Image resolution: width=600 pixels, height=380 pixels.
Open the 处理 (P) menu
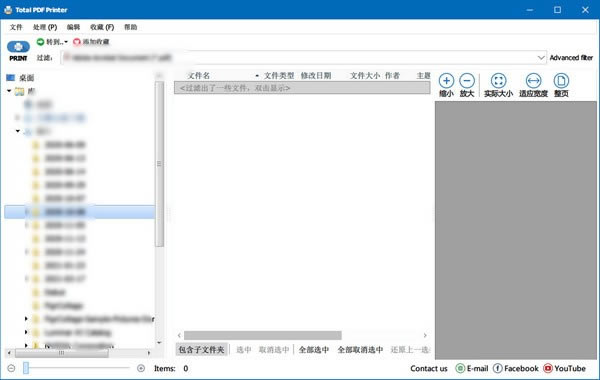(x=45, y=27)
